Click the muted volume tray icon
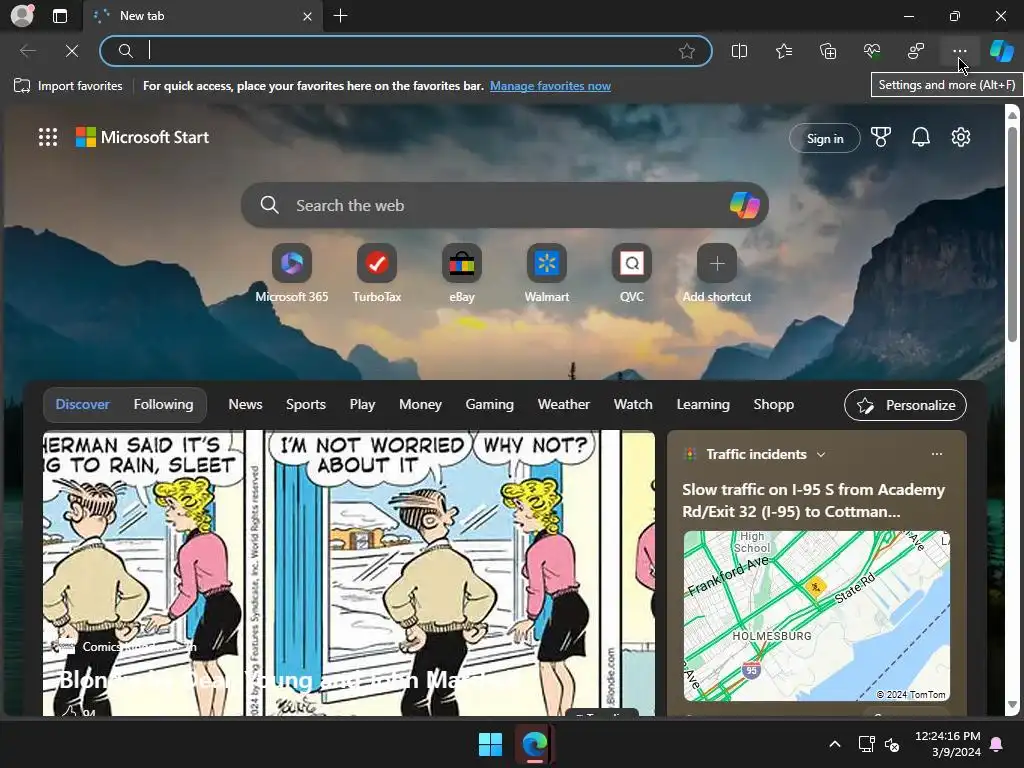Screen dimensions: 1024x768 [892, 744]
